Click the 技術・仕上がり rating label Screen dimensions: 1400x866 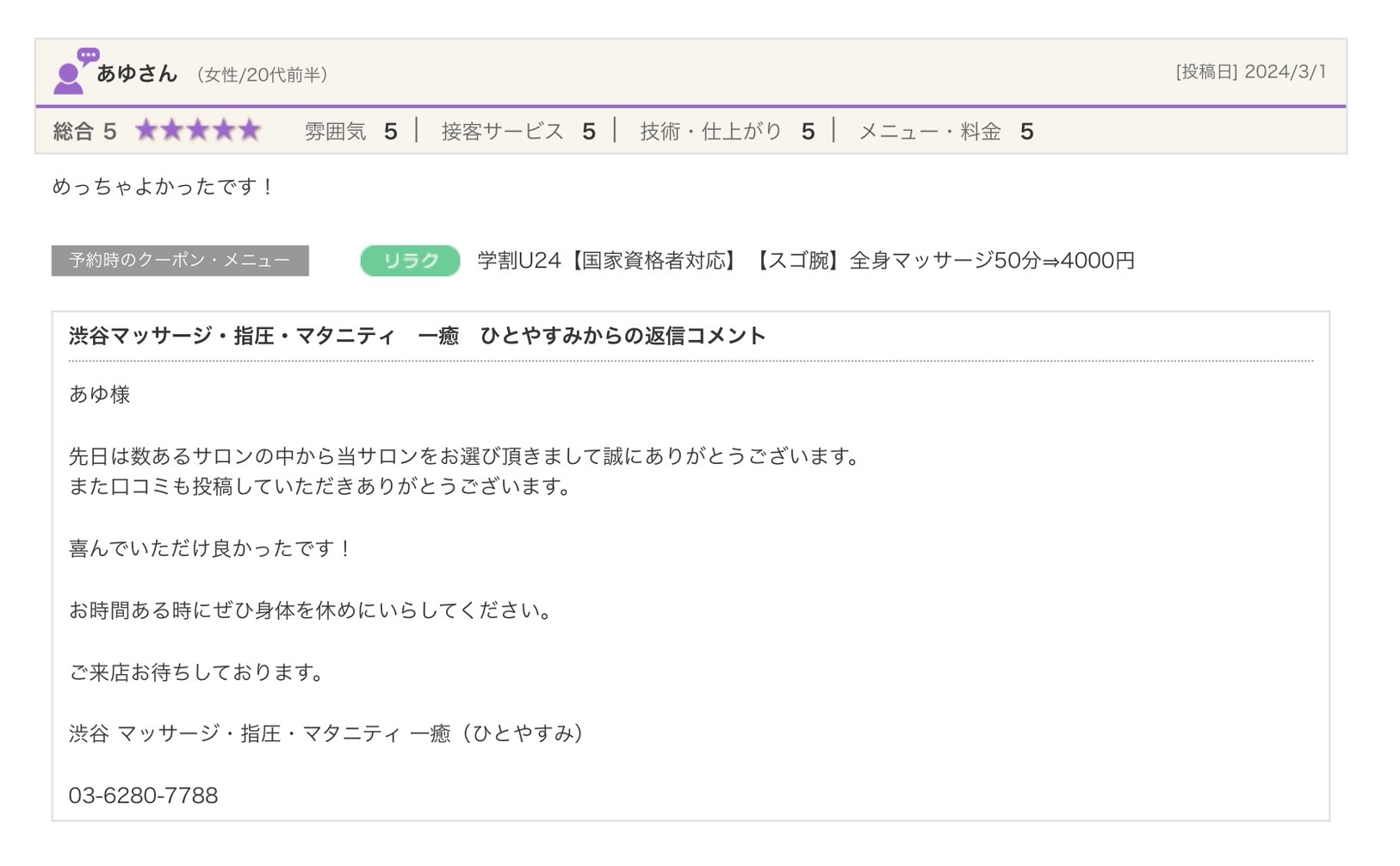click(x=710, y=131)
